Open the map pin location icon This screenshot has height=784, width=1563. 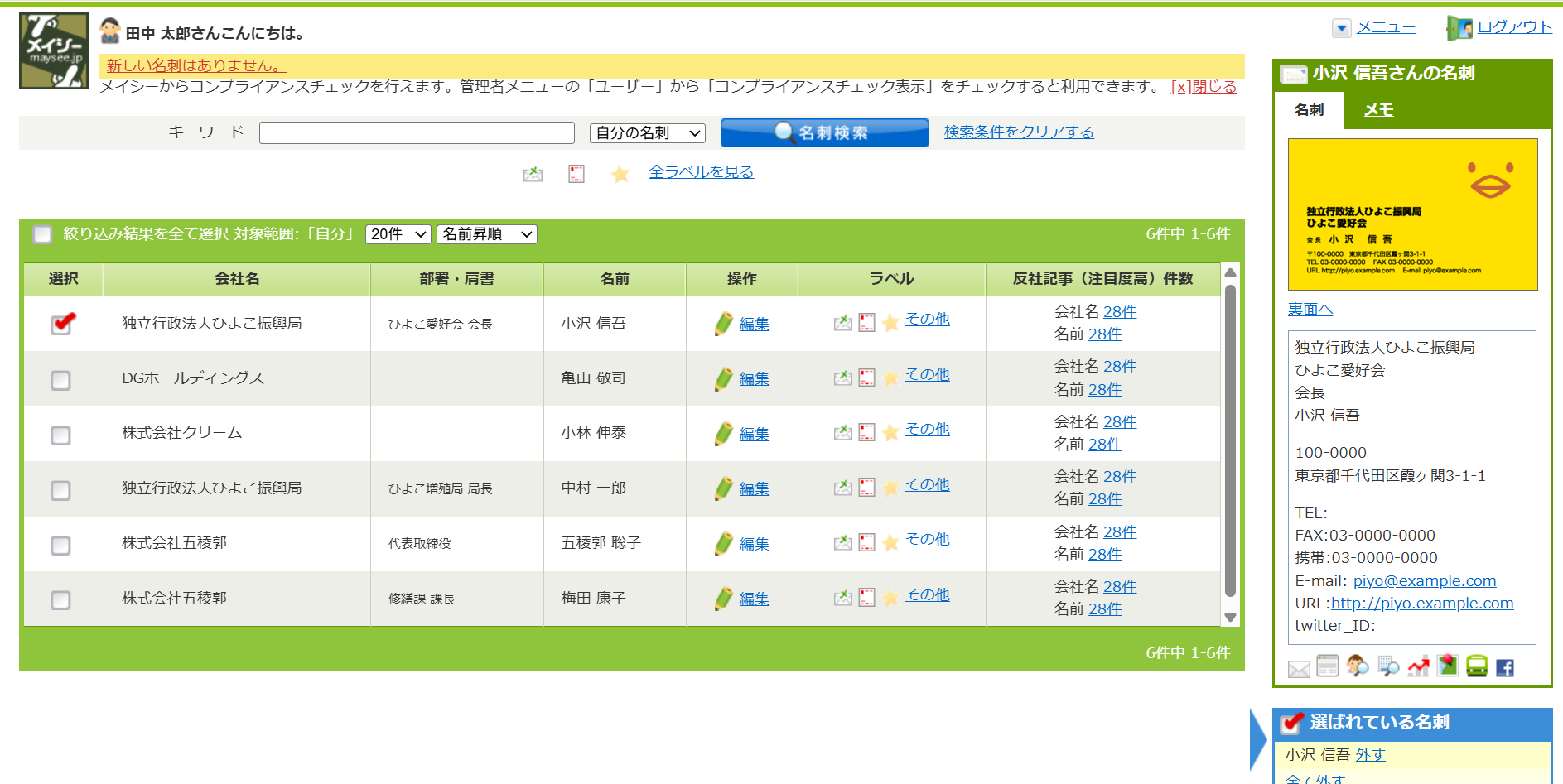(x=1448, y=666)
